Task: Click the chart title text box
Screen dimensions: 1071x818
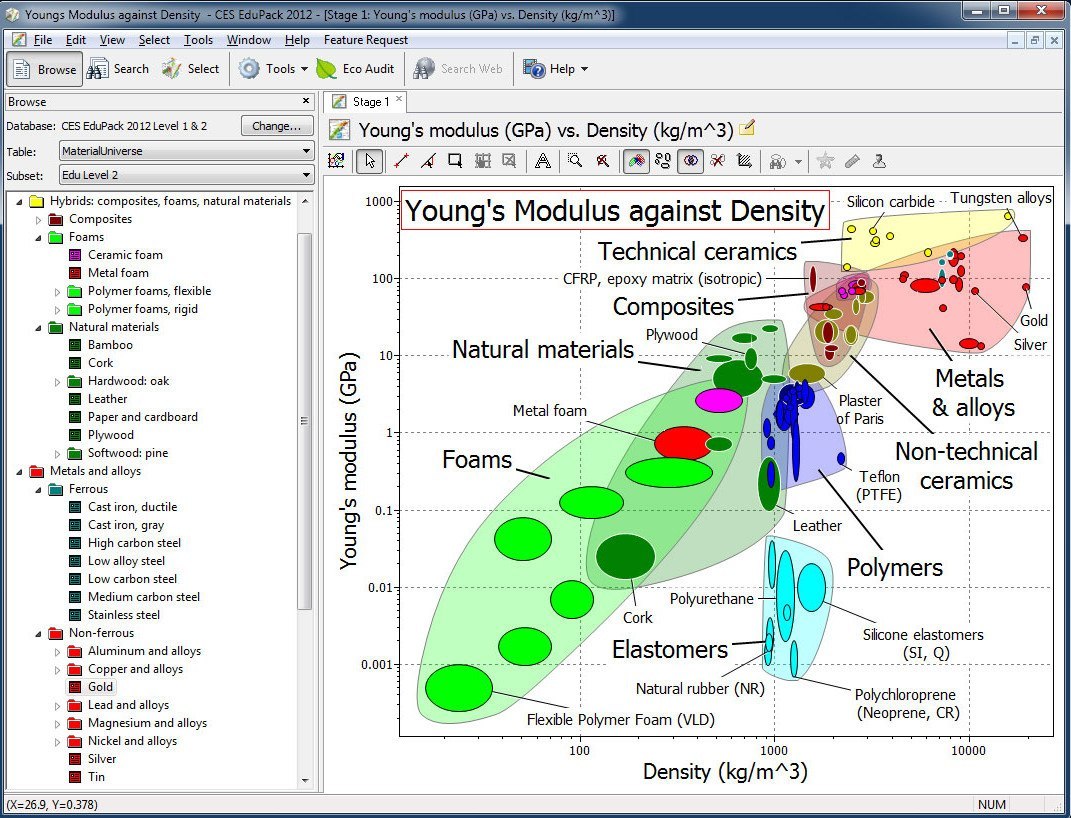Action: click(615, 210)
